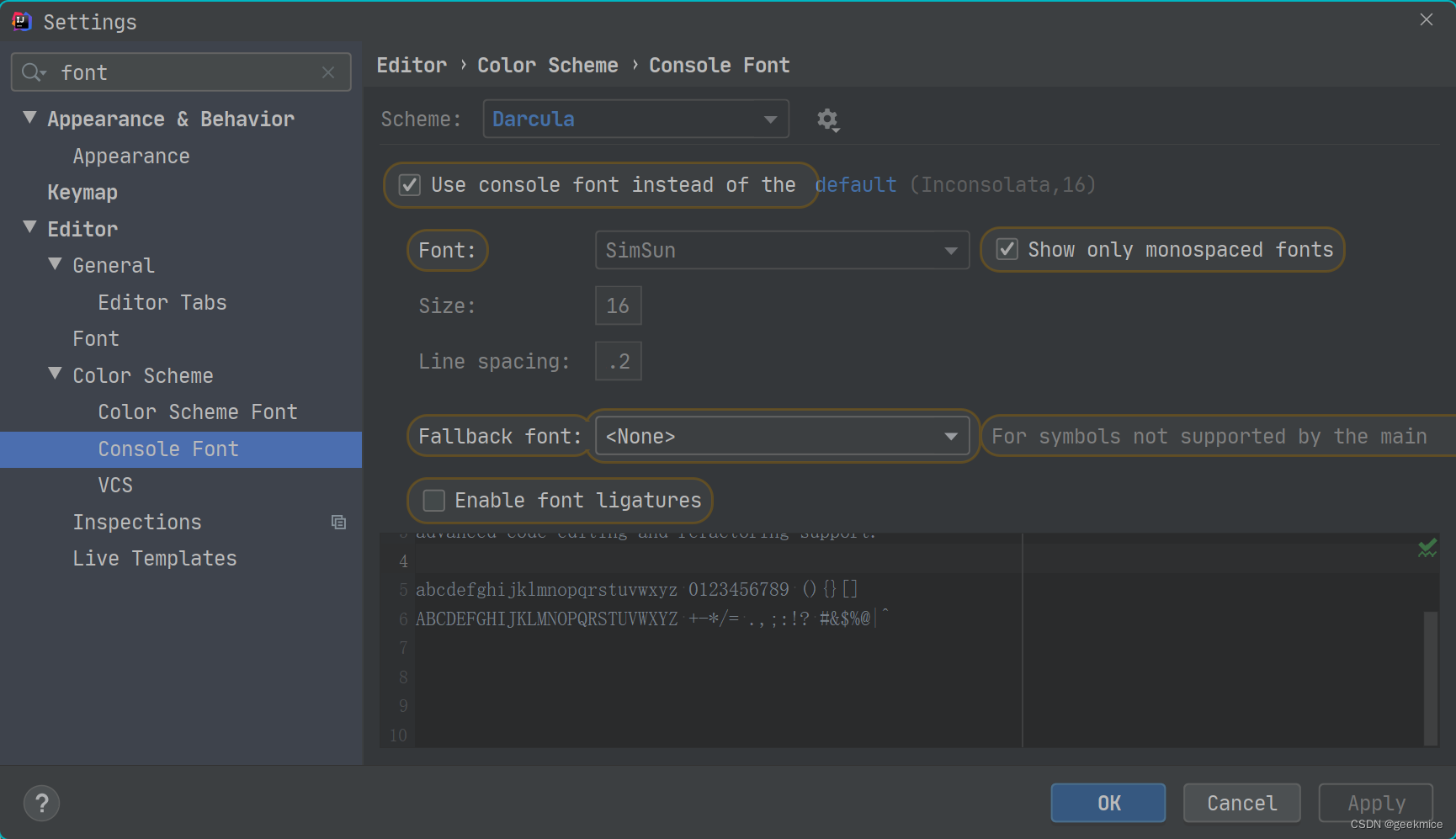Collapse the Color Scheme tree node
This screenshot has height=839, width=1456.
55,374
